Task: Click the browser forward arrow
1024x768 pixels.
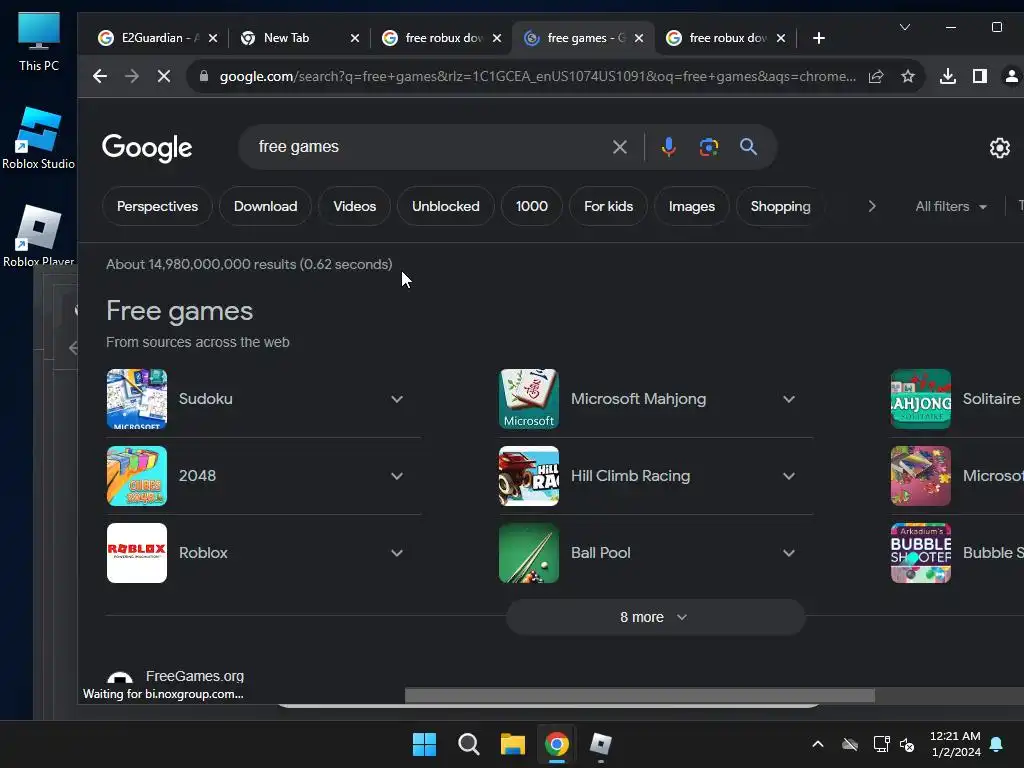Action: coord(132,76)
